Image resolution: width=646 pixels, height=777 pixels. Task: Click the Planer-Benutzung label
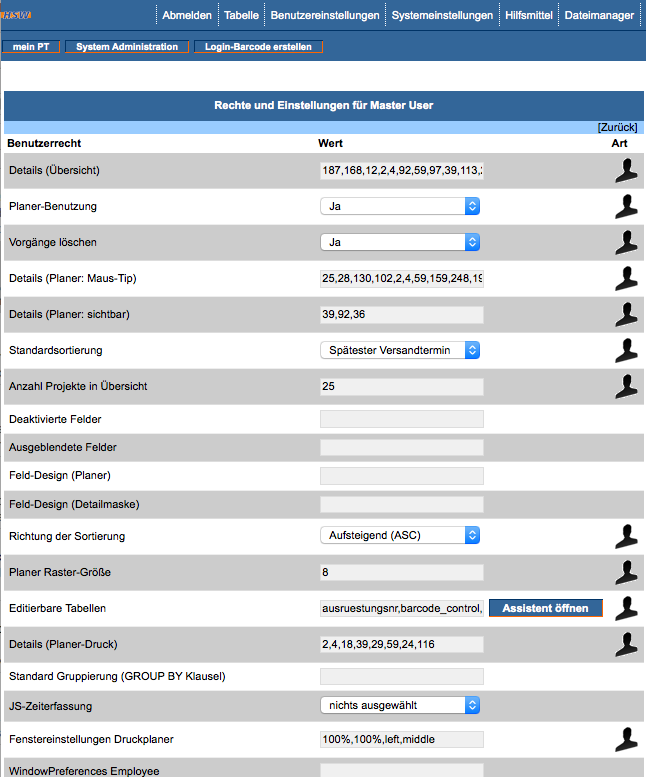click(53, 207)
